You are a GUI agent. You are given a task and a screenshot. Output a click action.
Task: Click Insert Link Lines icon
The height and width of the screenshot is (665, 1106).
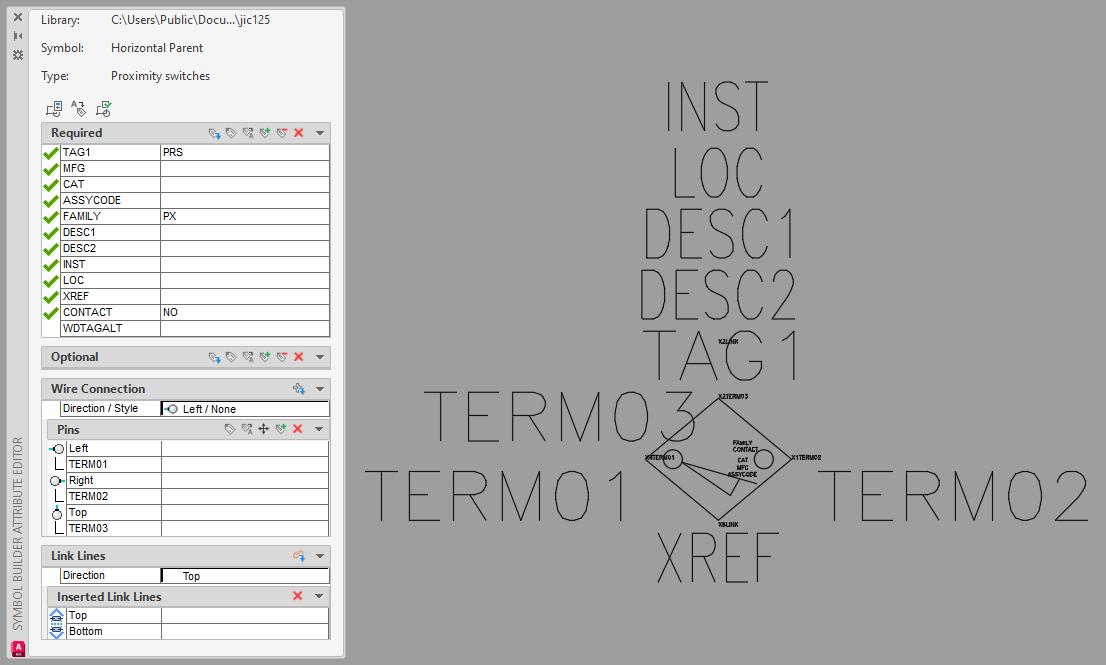pos(298,556)
